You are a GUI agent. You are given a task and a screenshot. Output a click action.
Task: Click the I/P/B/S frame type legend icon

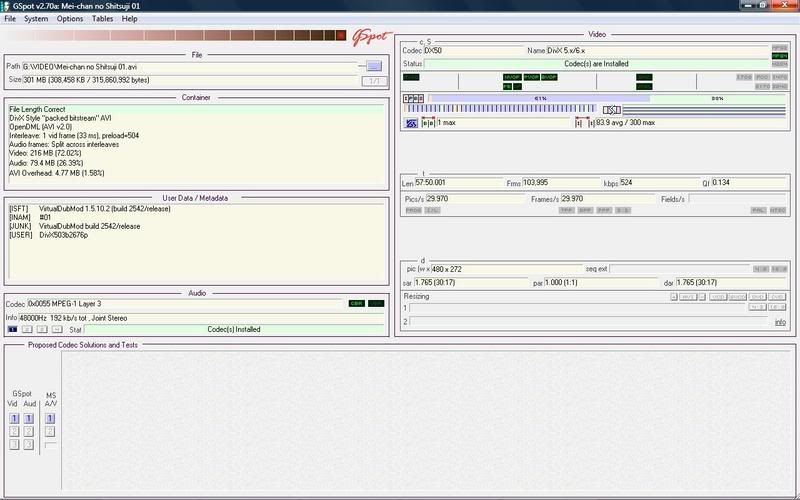(414, 98)
